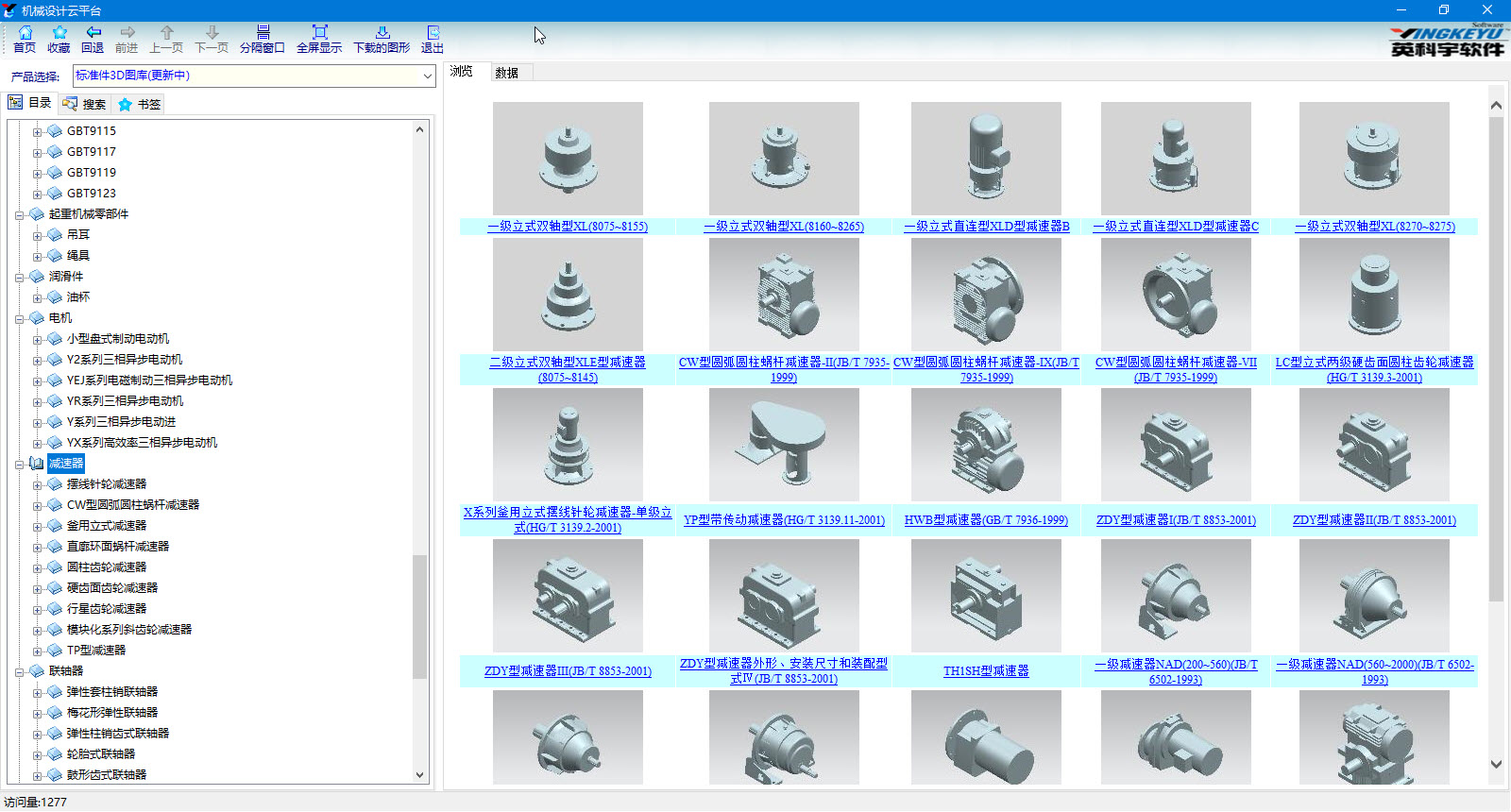1511x812 pixels.
Task: Expand the 摆线针轮减速器 tree node
Action: pyautogui.click(x=37, y=484)
